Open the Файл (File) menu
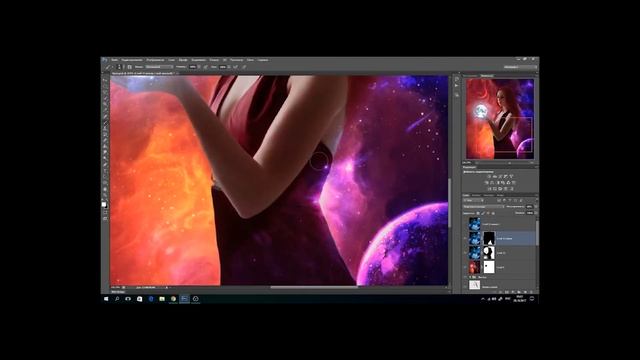Image resolution: width=640 pixels, height=360 pixels. (115, 60)
